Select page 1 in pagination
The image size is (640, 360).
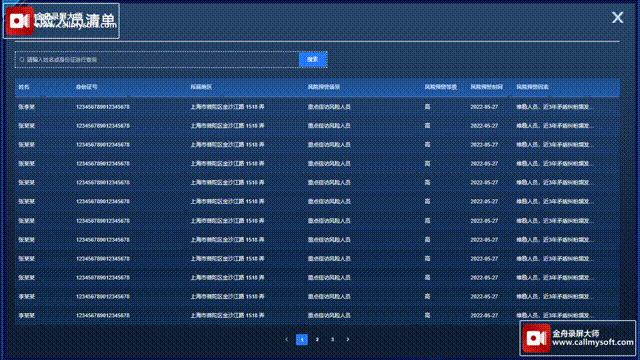(302, 340)
